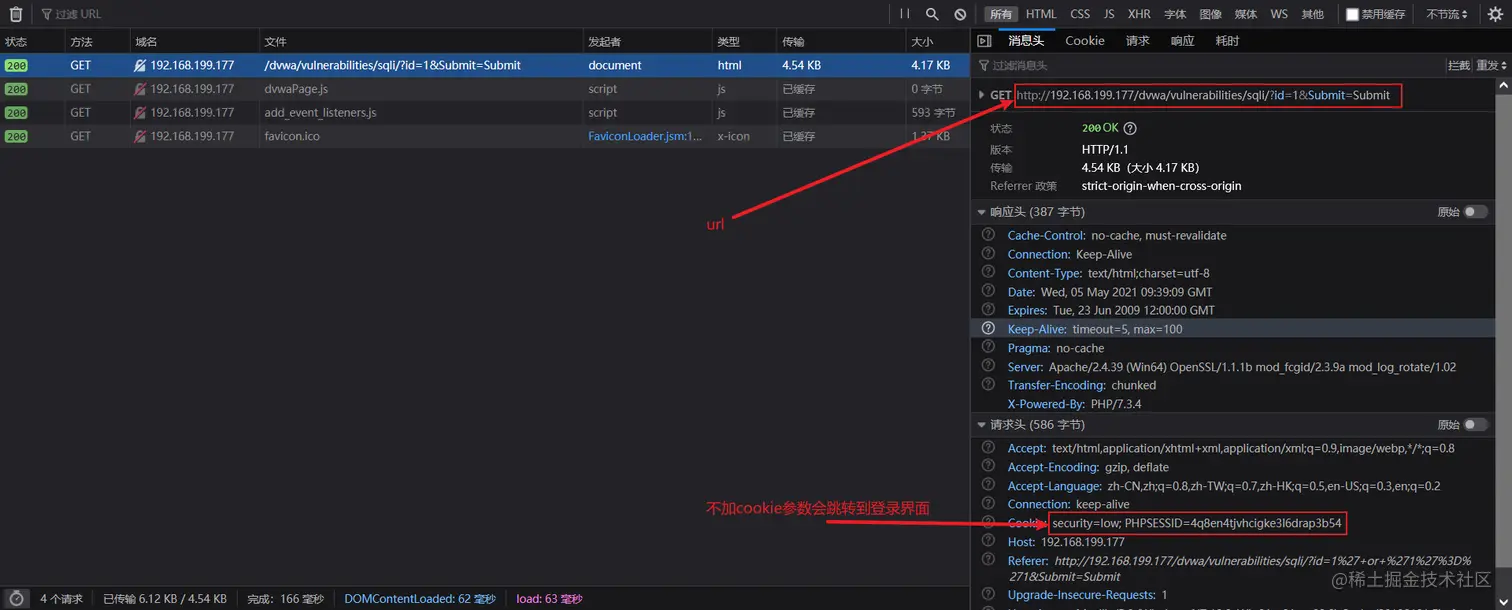This screenshot has height=610, width=1512.
Task: Switch to the 请求 tab
Action: (x=1138, y=41)
